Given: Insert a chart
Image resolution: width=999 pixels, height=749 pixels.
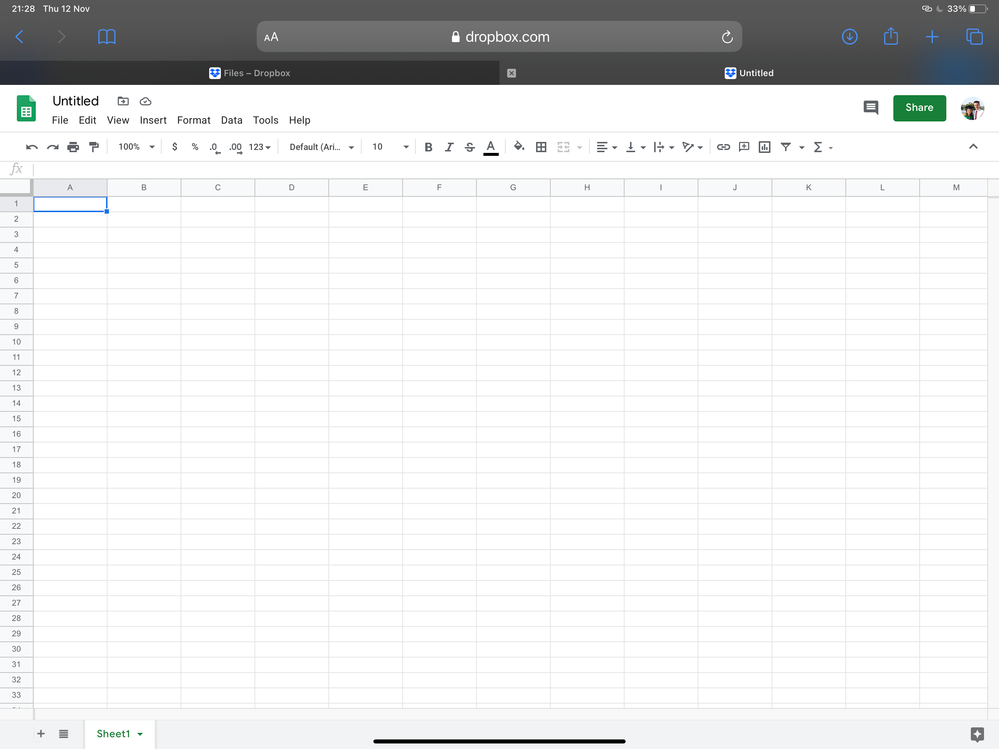Looking at the screenshot, I should click(765, 147).
